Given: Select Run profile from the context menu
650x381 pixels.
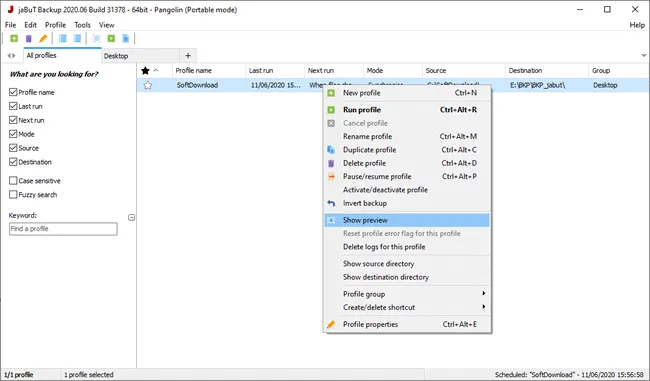Looking at the screenshot, I should tap(407, 110).
